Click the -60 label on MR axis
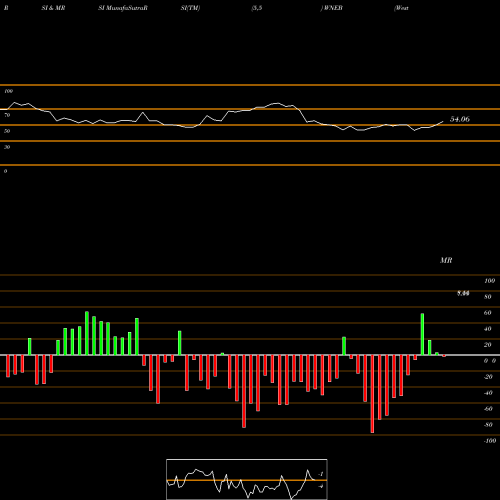 (x=488, y=409)
